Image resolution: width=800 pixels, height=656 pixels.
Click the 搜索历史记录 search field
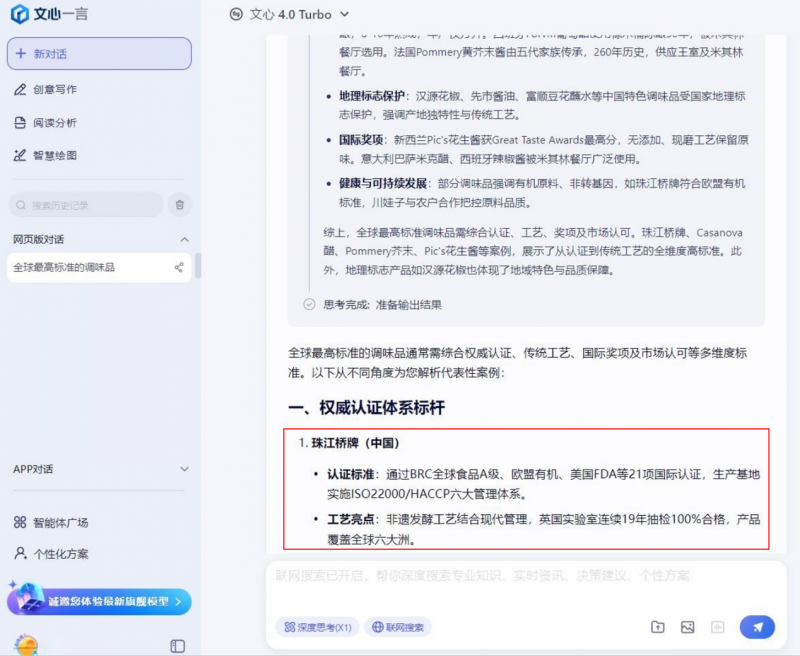coord(86,205)
